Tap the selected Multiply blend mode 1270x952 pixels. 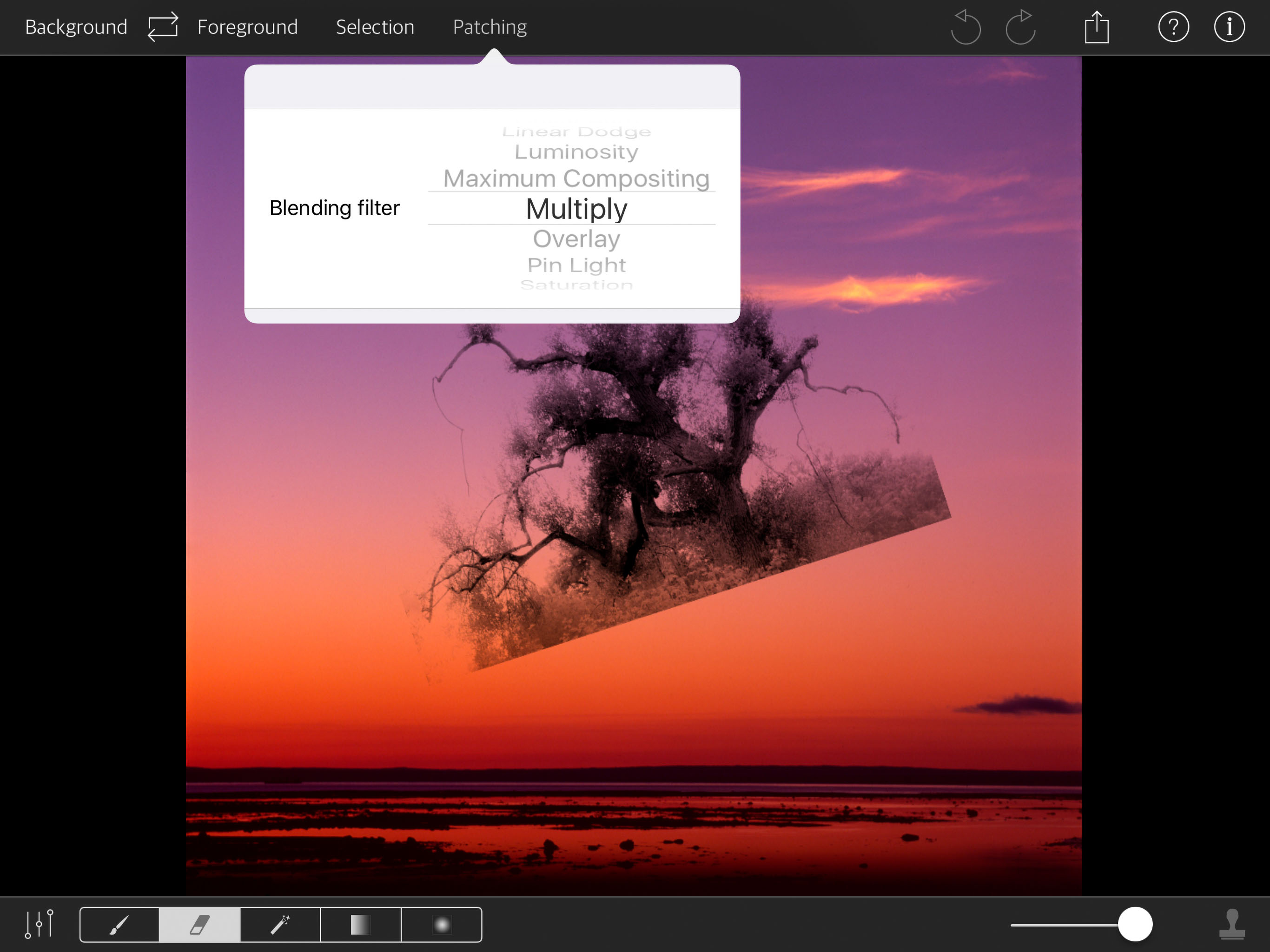click(x=576, y=208)
